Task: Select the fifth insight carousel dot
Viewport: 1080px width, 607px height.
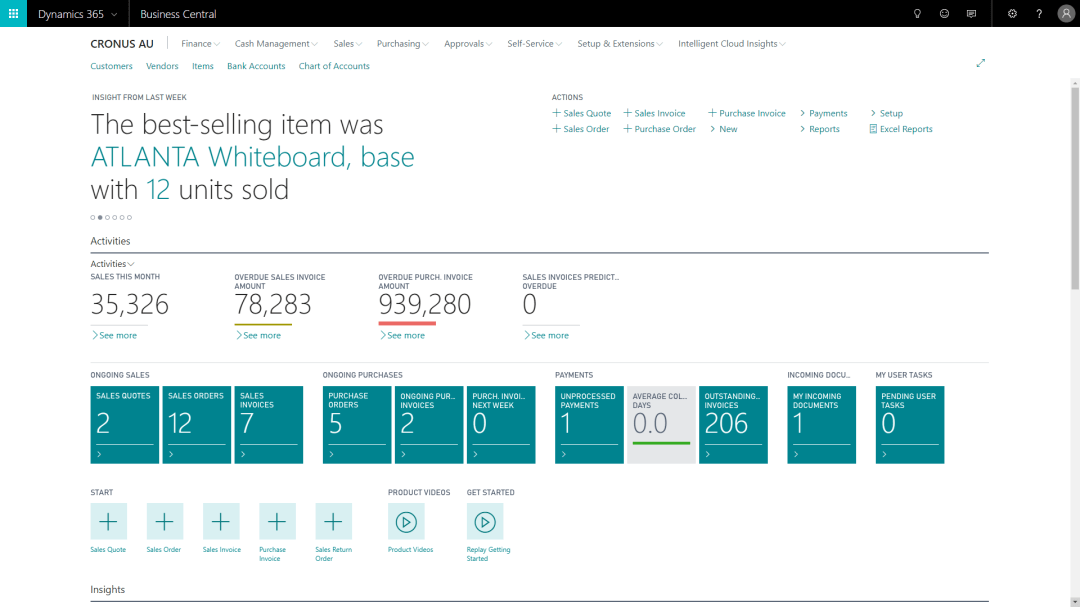Action: click(122, 218)
